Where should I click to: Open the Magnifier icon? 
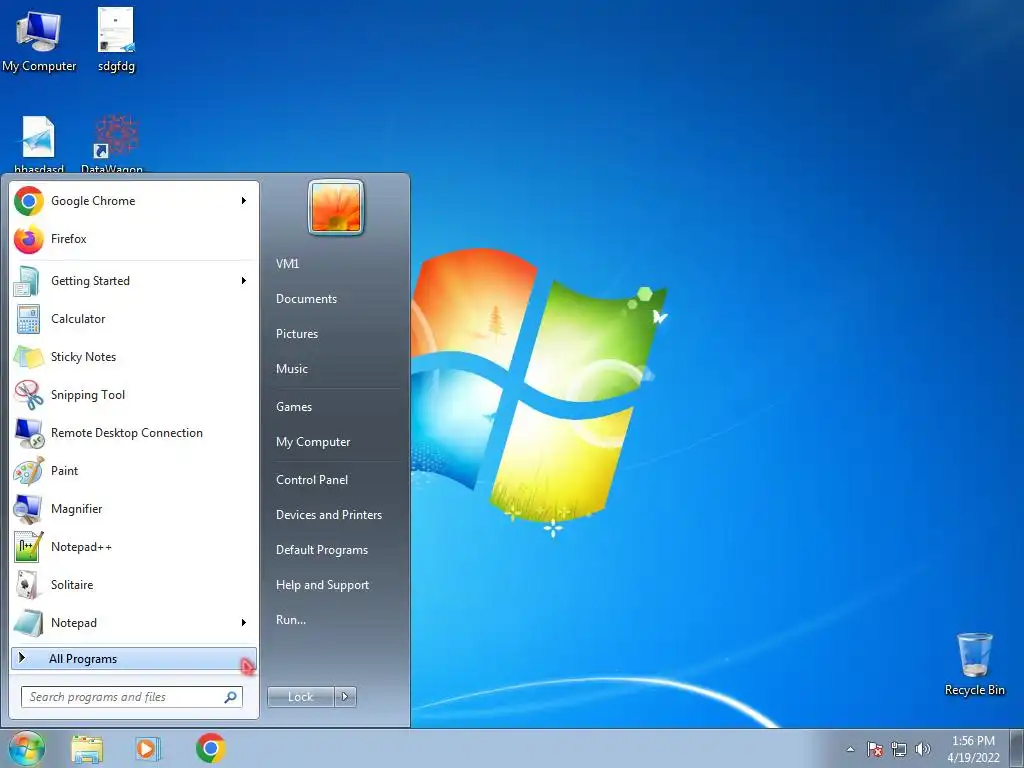(29, 509)
